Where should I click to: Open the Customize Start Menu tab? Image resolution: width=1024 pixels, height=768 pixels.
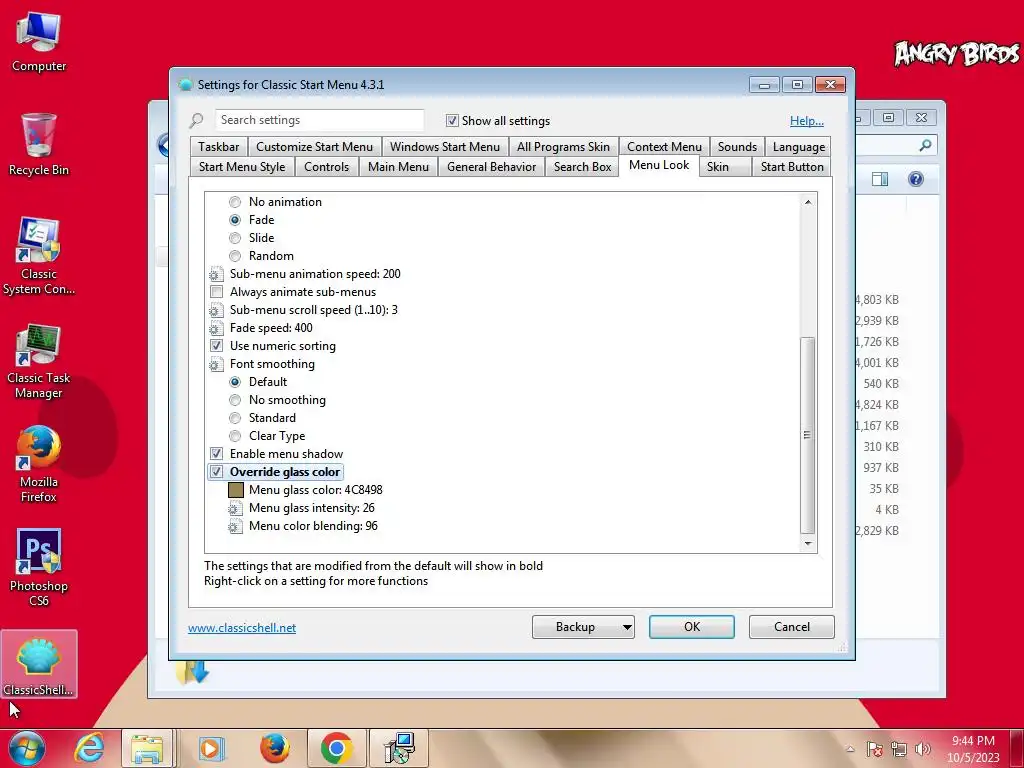(314, 147)
